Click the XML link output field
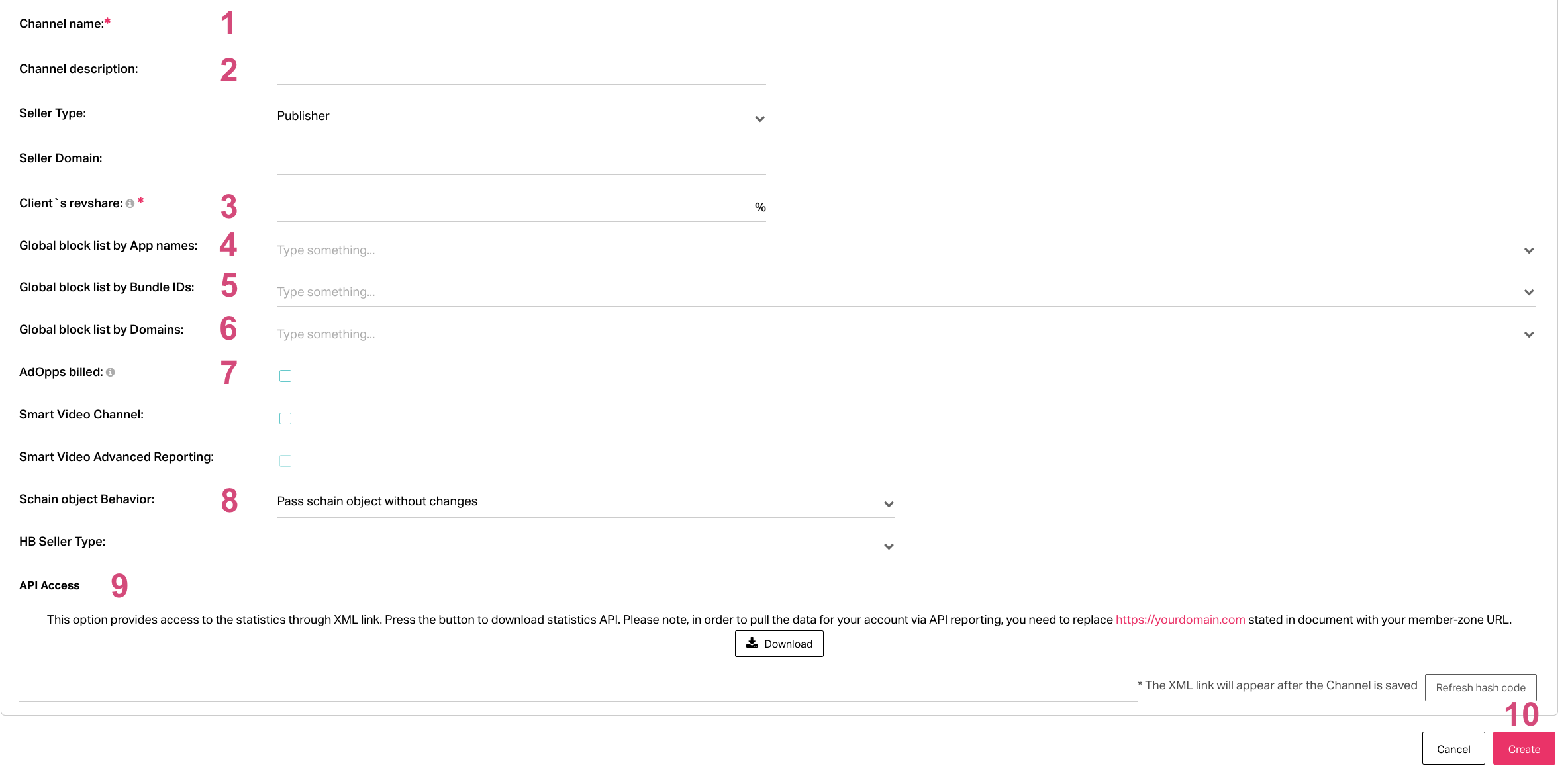Viewport: 1568px width, 784px height. (578, 689)
